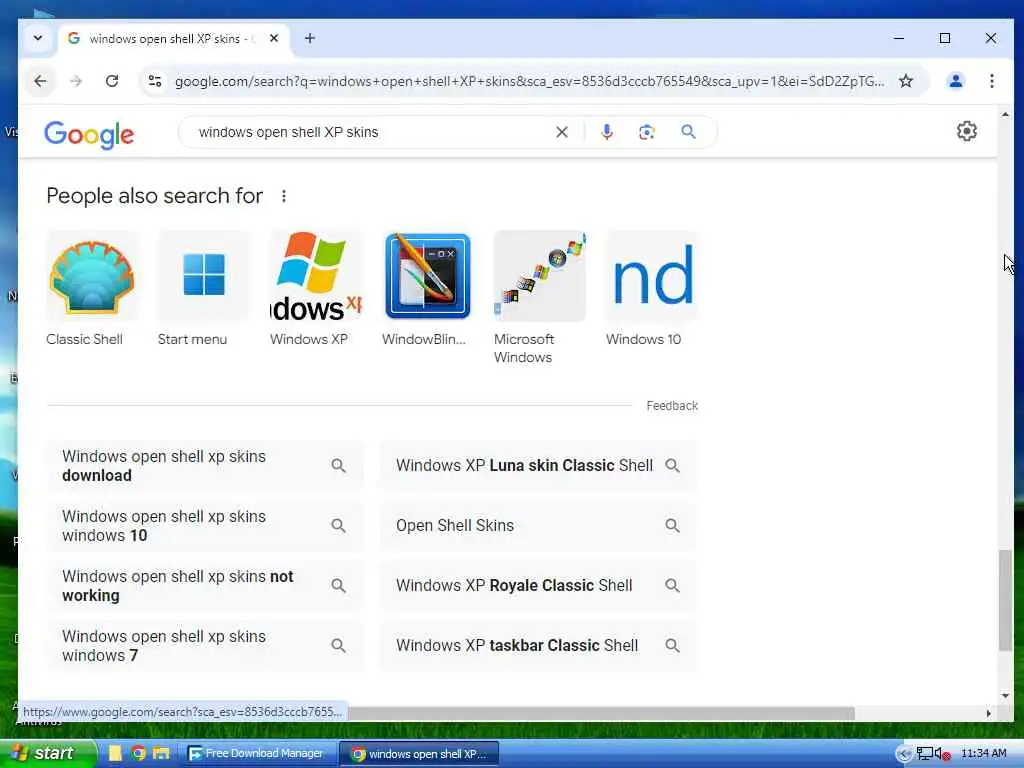Open Google quick settings gear
Screen dimensions: 1024x768
click(967, 131)
